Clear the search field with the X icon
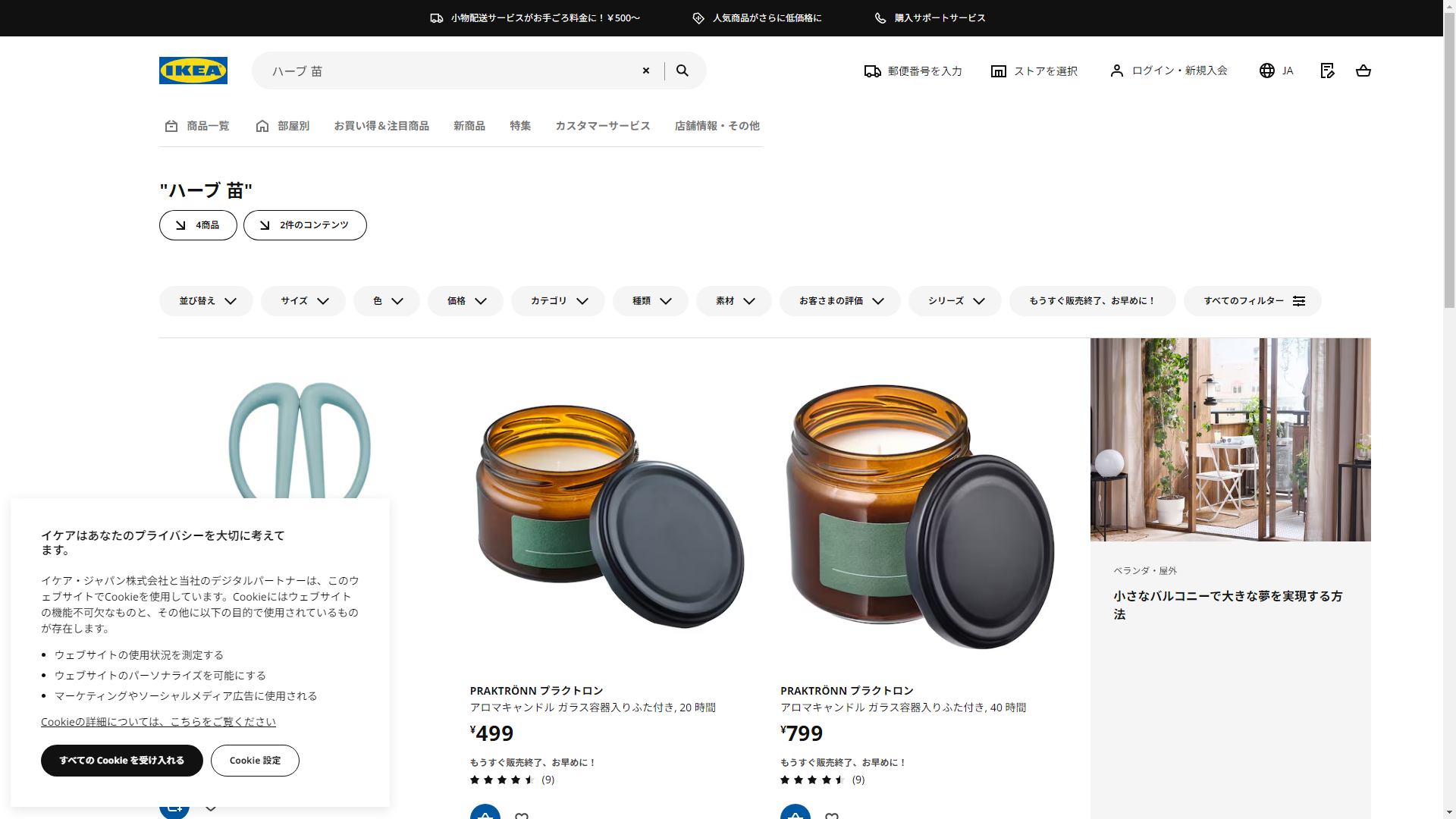This screenshot has height=819, width=1456. pos(646,71)
